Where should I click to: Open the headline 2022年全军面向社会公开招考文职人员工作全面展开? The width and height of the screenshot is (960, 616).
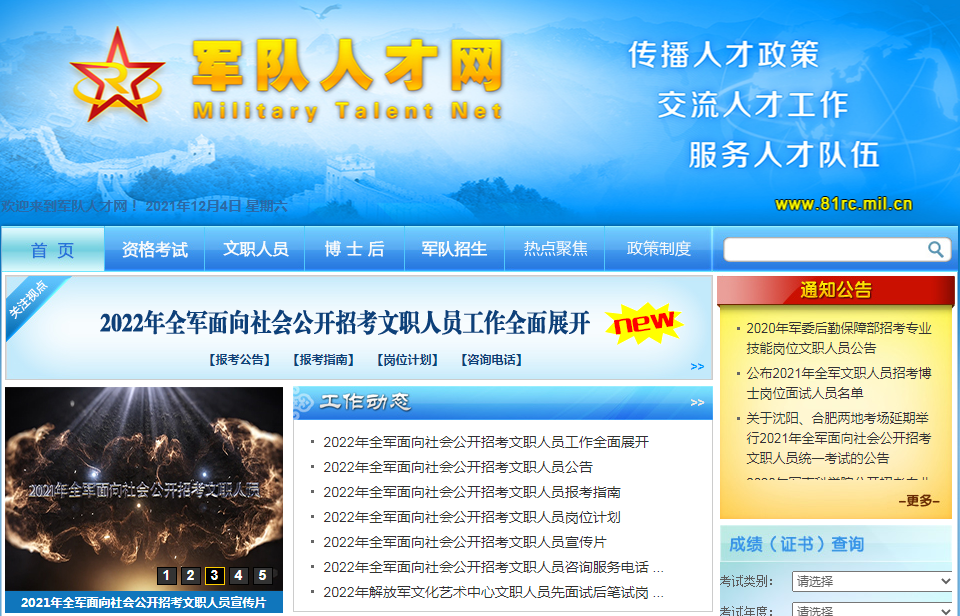click(345, 323)
